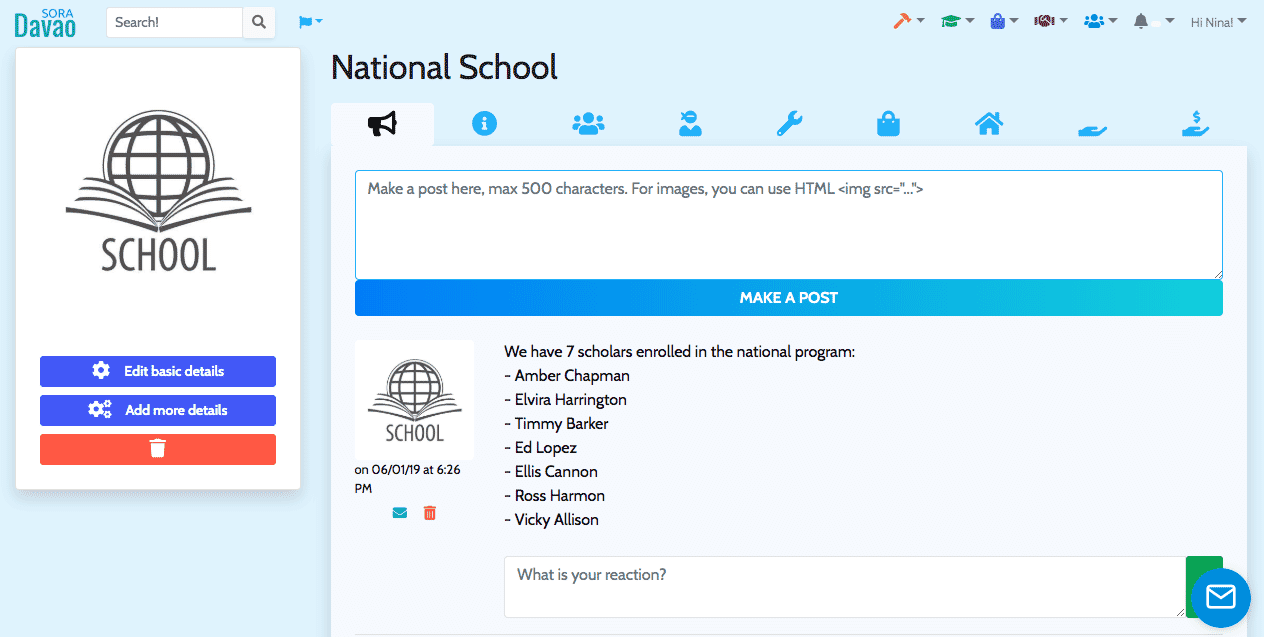The width and height of the screenshot is (1264, 637).
Task: Click the name Ed Lopez
Action: click(x=546, y=448)
